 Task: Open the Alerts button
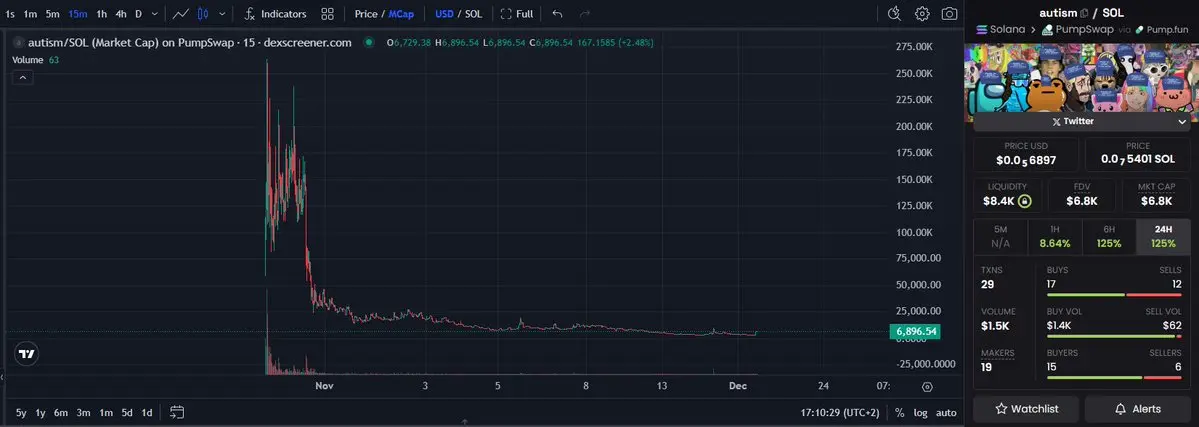point(1138,409)
